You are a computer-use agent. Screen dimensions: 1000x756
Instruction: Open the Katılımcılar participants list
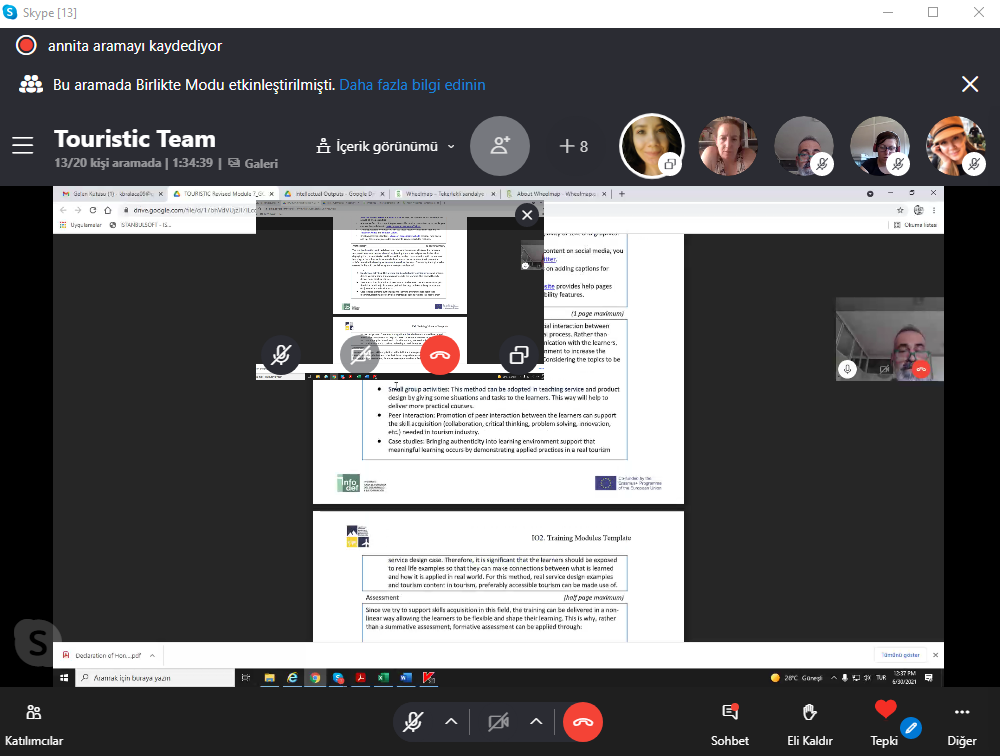(x=34, y=722)
